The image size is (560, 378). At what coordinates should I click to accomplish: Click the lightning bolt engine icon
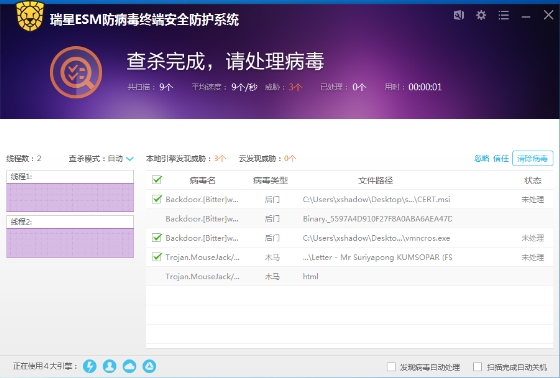90,366
